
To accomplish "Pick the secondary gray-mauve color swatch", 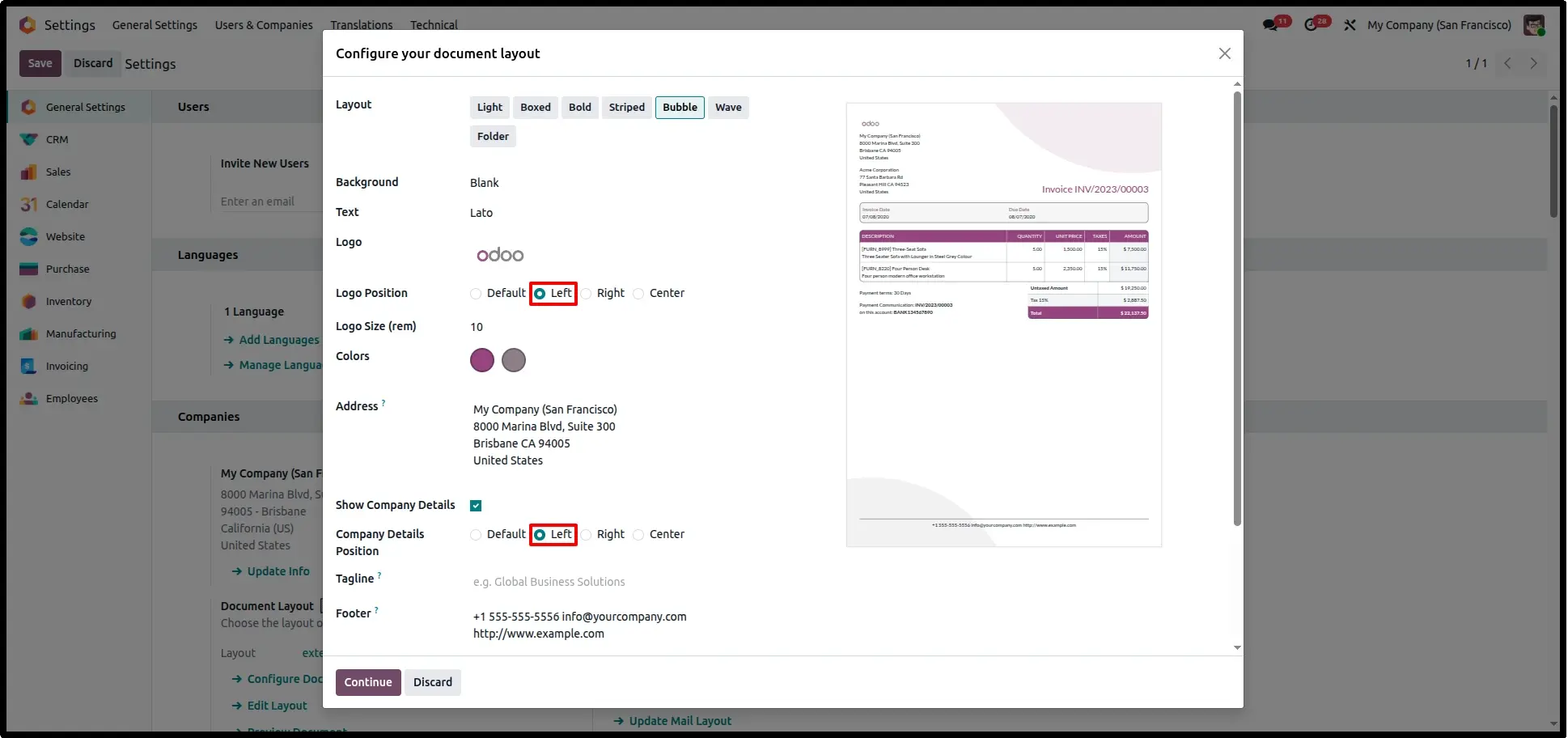I will pyautogui.click(x=514, y=360).
